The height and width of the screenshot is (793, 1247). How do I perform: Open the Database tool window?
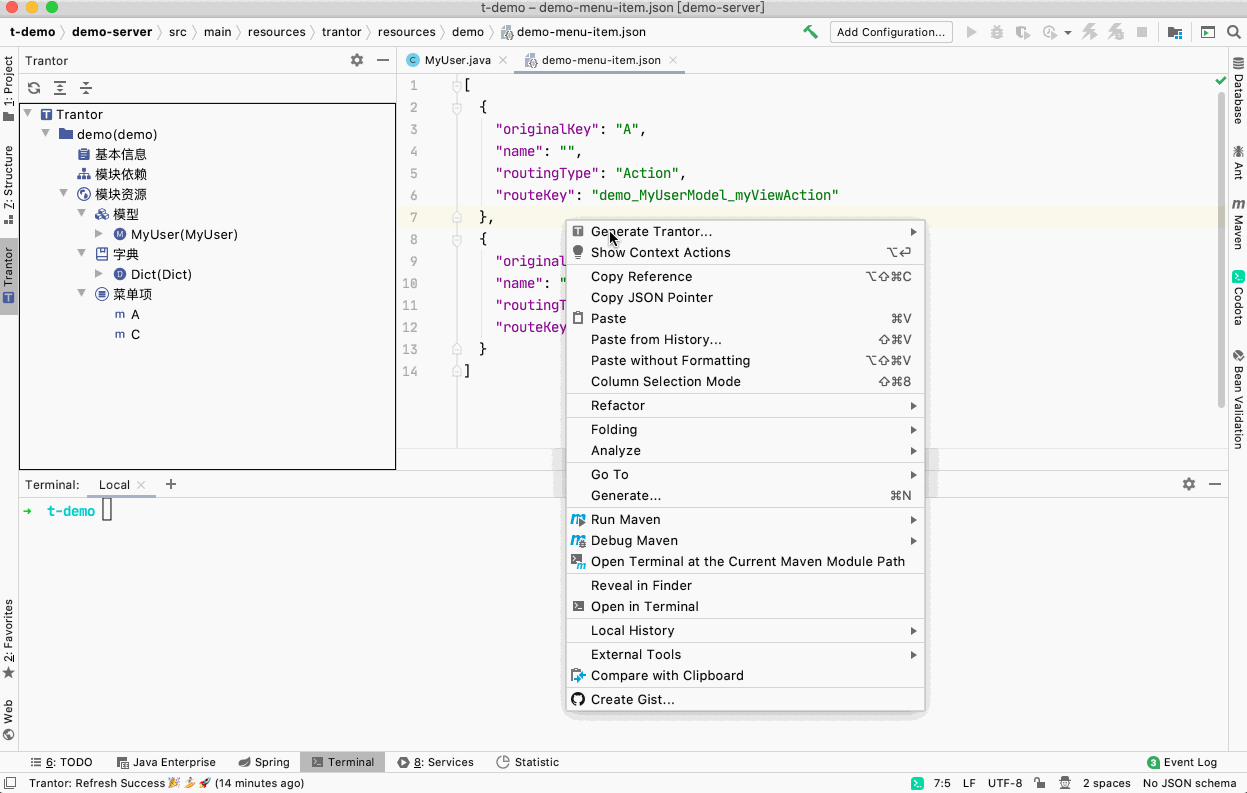(1238, 91)
